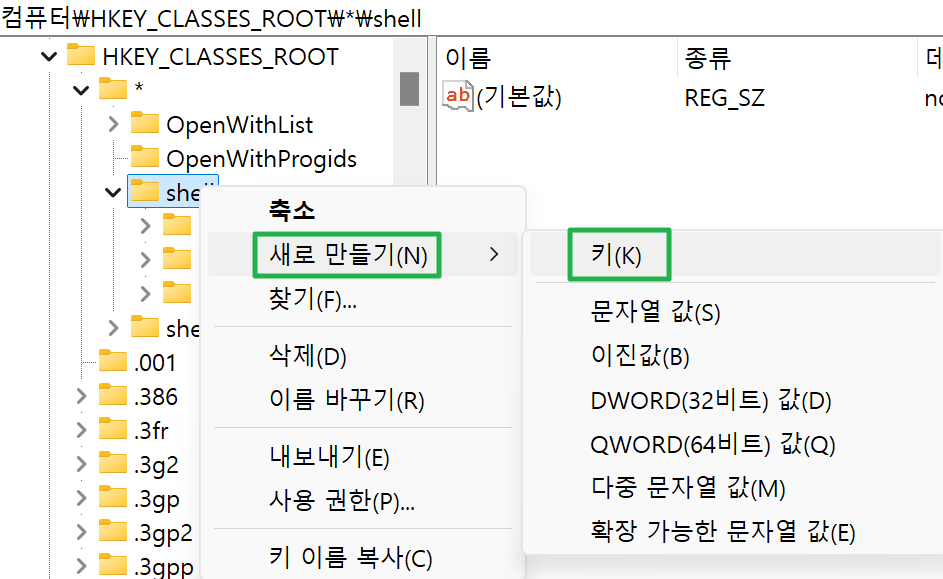Select 이름 바꾸기(R) menu entry
The image size is (943, 579).
[x=347, y=401]
